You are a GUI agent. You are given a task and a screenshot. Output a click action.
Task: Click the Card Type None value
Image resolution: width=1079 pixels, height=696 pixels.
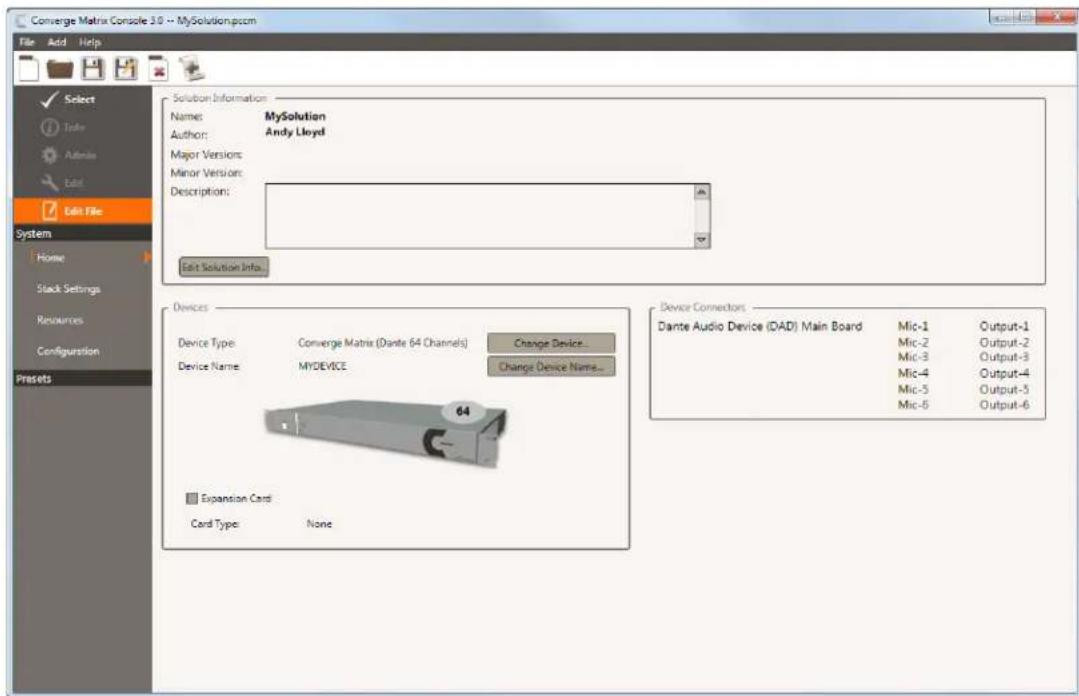[x=319, y=524]
